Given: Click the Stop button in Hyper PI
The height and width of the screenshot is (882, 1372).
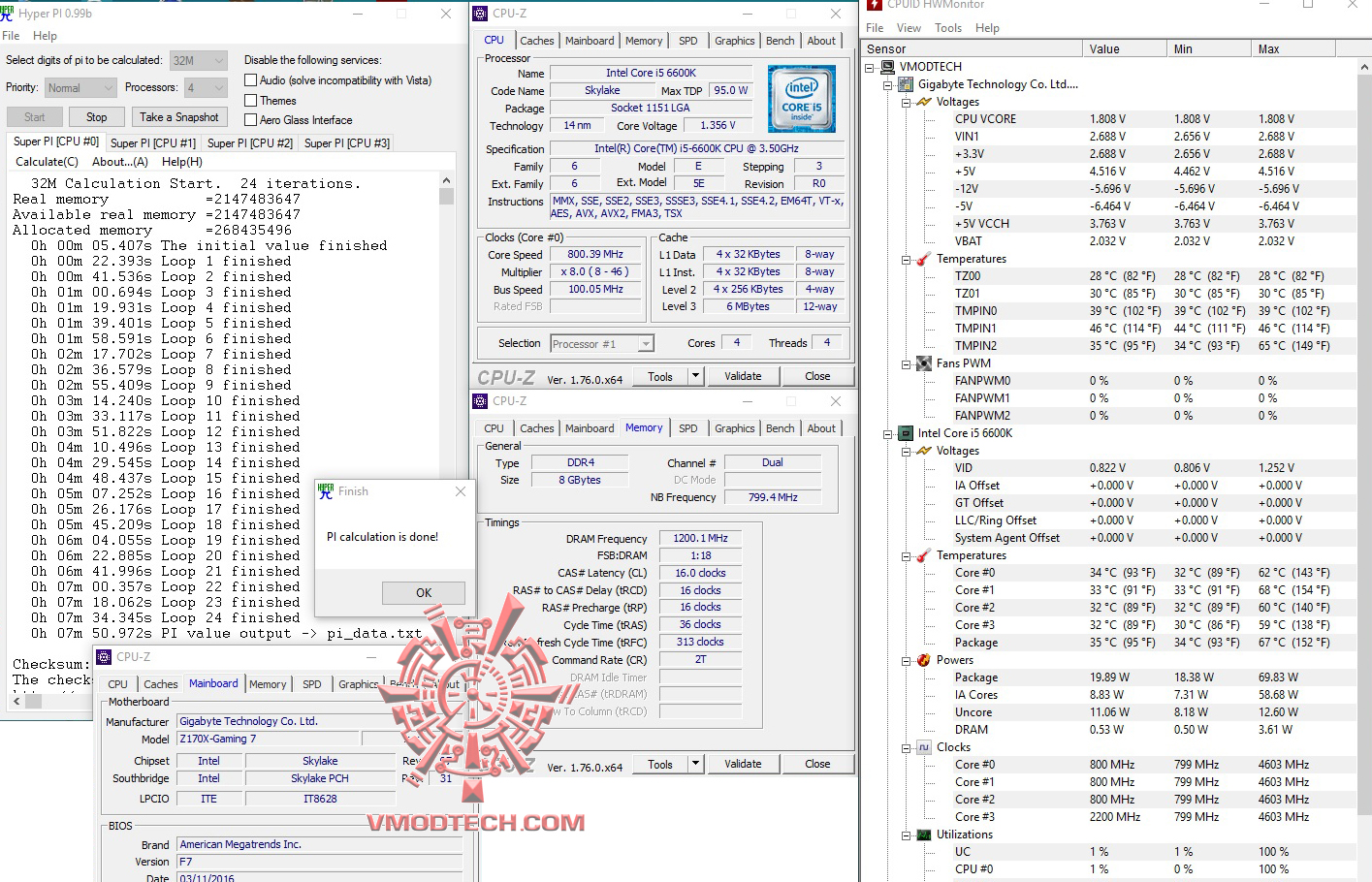Looking at the screenshot, I should tap(97, 117).
